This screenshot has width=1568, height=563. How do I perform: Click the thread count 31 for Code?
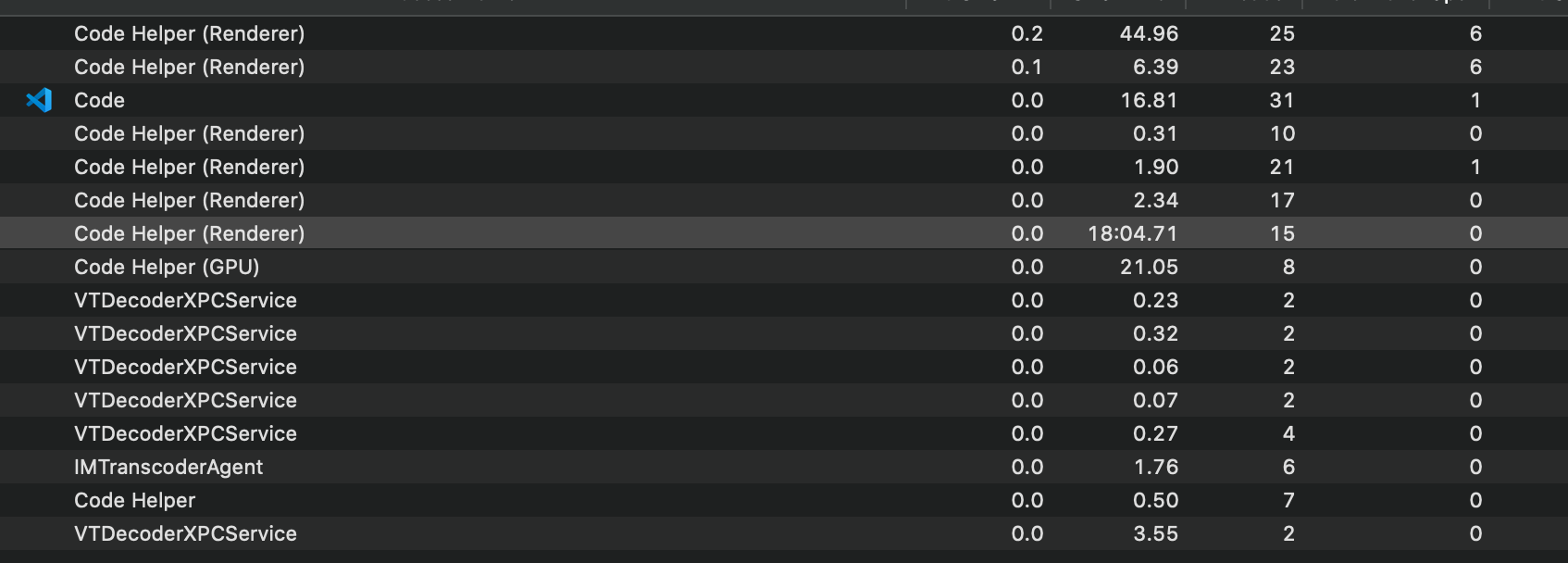(x=1282, y=100)
